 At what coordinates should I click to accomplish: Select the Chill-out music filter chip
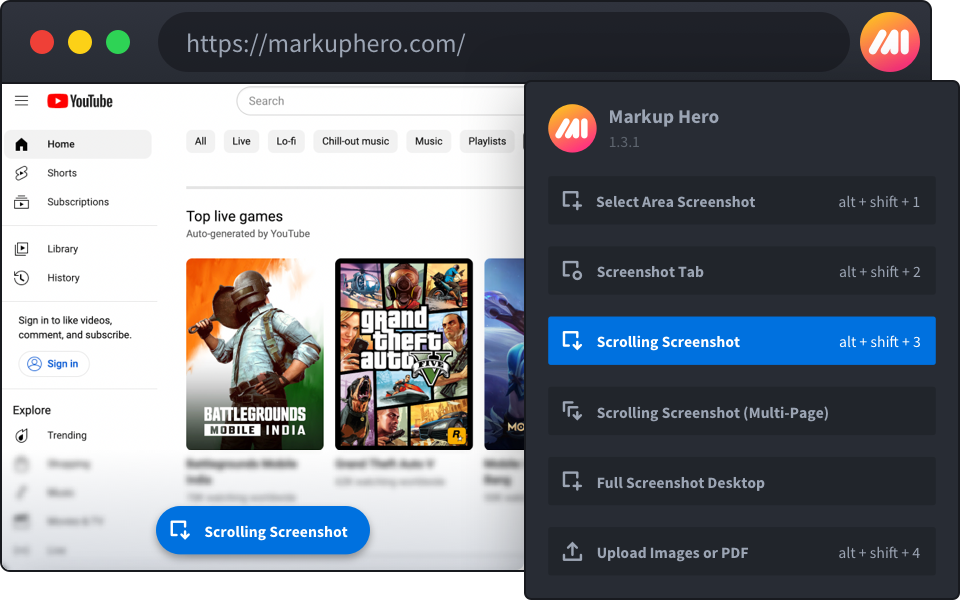point(355,141)
